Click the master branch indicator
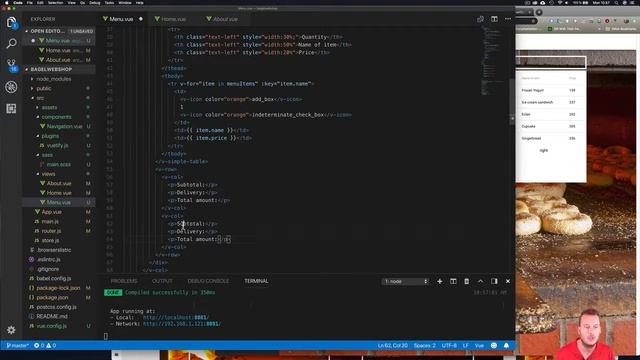The image size is (640, 360). (x=17, y=346)
